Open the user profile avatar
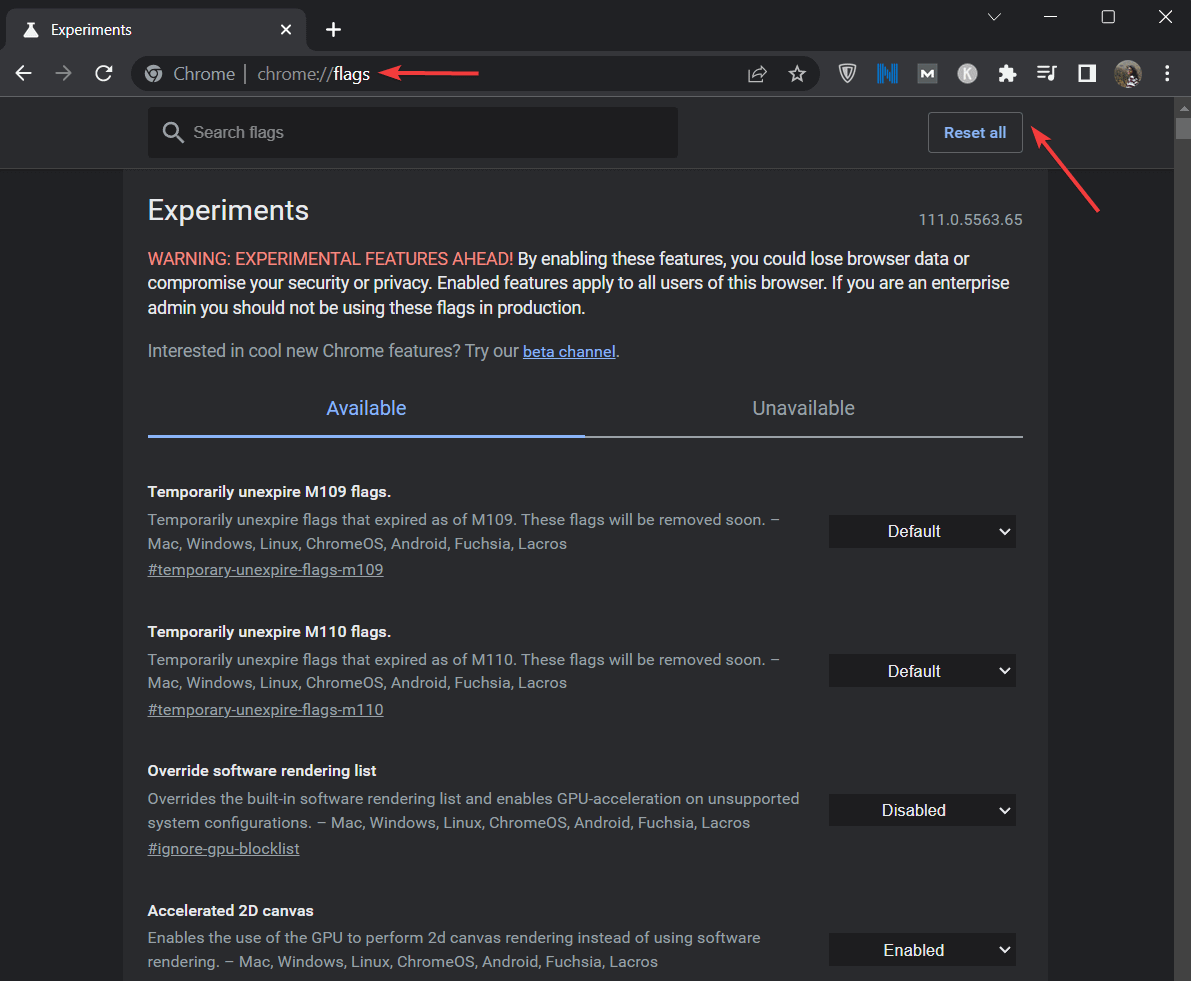The height and width of the screenshot is (981, 1191). point(1127,73)
